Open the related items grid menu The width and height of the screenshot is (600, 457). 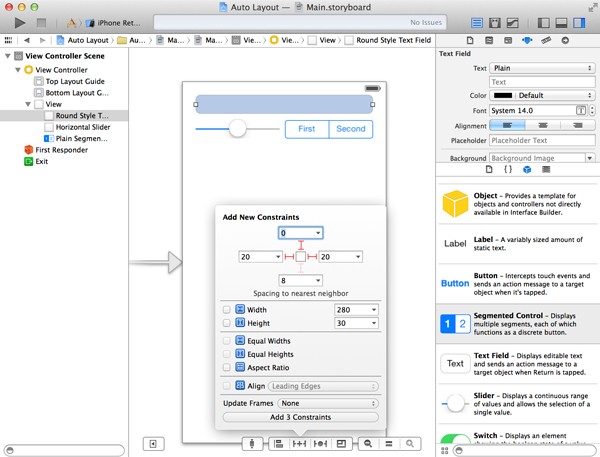point(8,40)
